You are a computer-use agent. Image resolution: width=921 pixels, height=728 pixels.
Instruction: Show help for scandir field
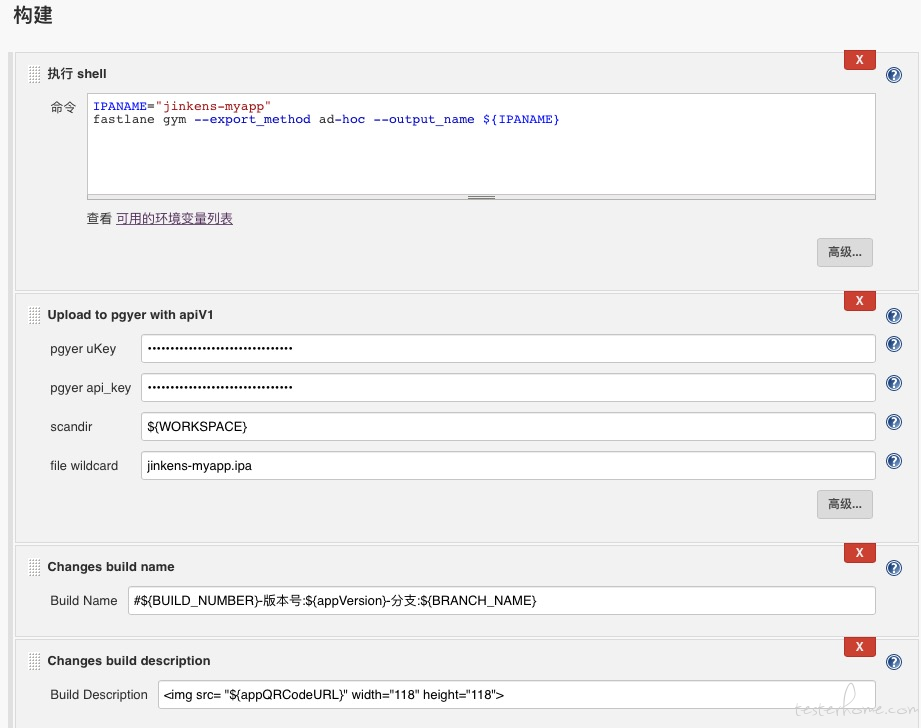893,422
